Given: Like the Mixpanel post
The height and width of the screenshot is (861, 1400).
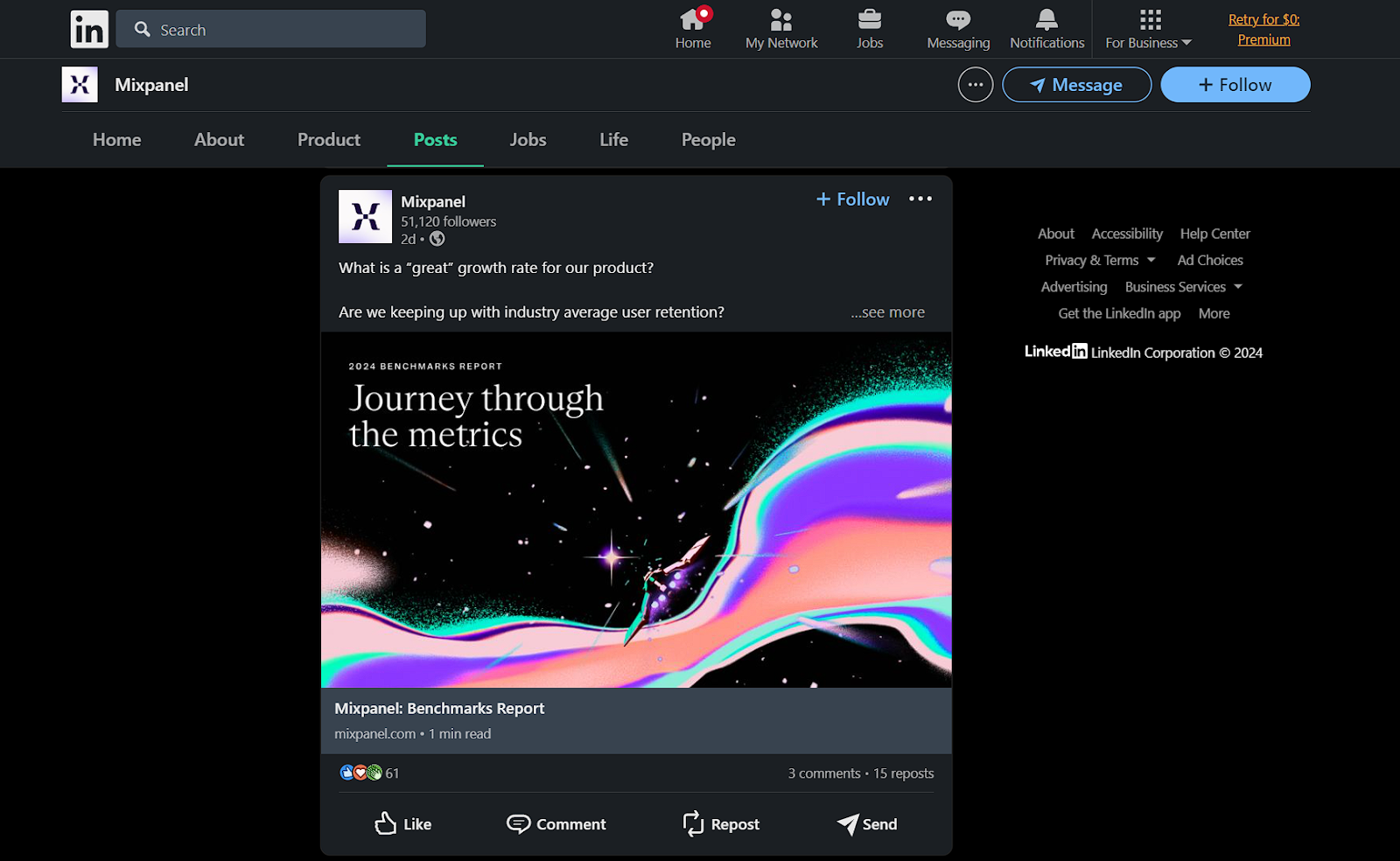Looking at the screenshot, I should [403, 824].
